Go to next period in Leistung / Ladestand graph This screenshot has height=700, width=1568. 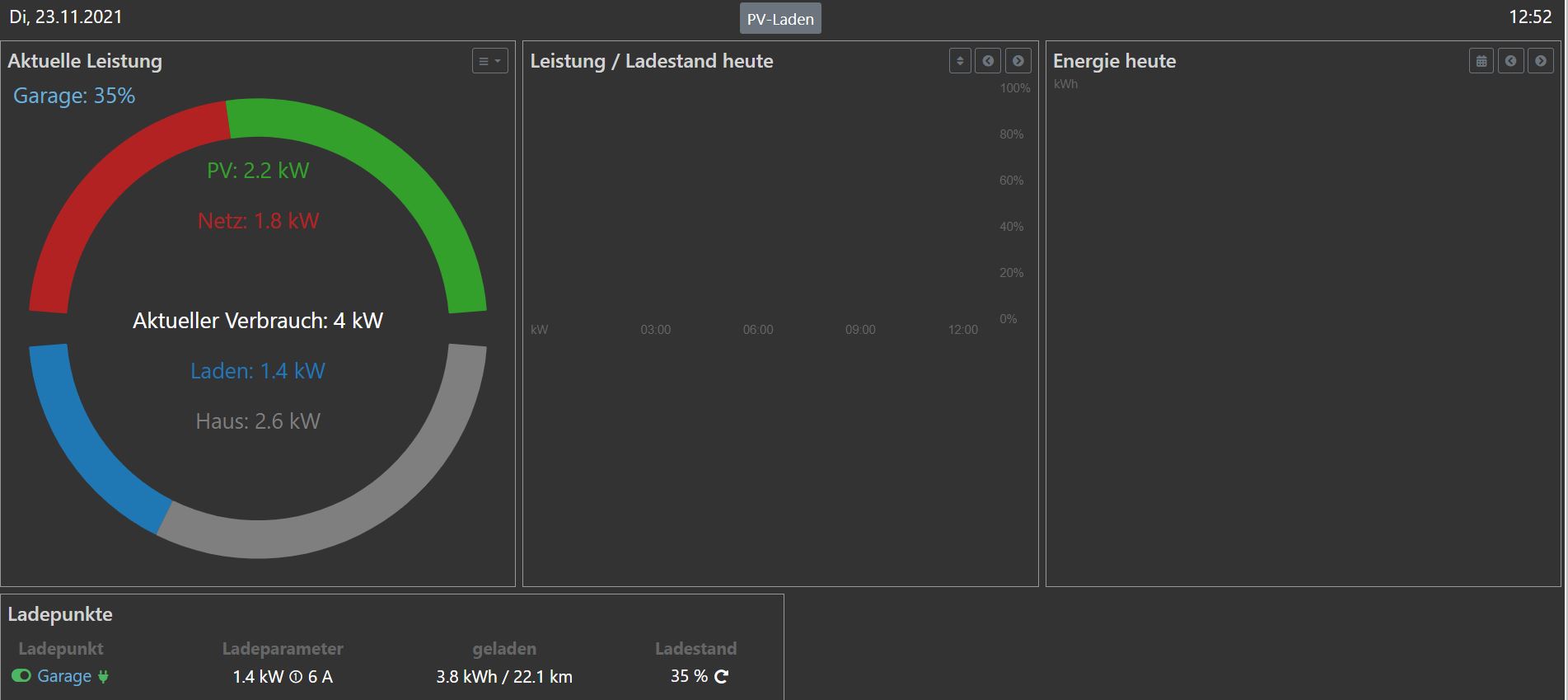(1018, 61)
